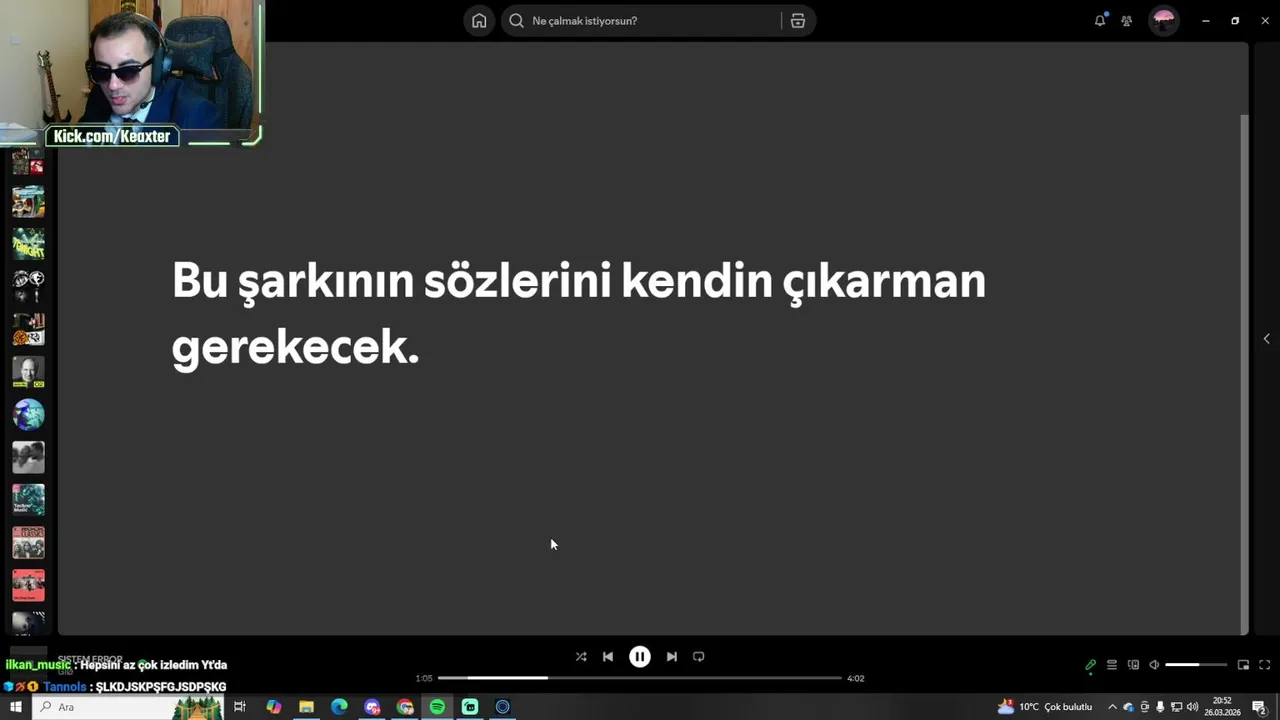Skip to the next track

coord(672,657)
